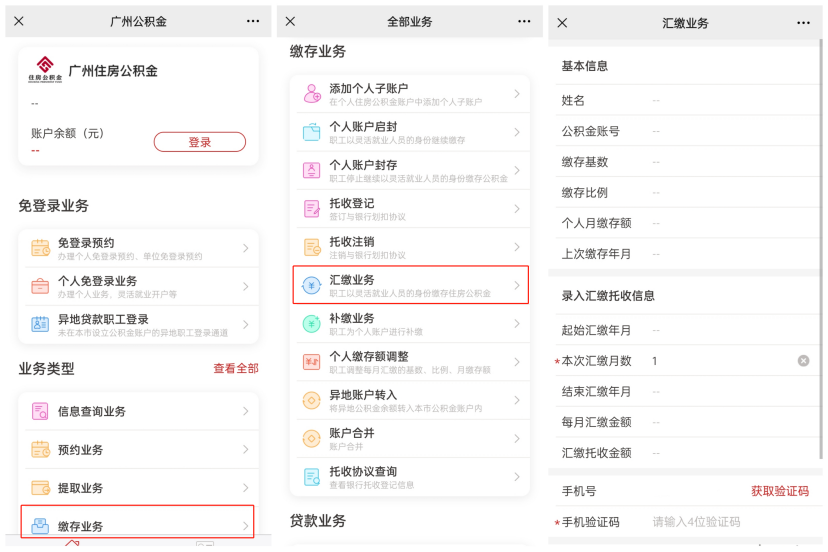Tap the 异地贷款职工登录 ID card icon
The height and width of the screenshot is (552, 828).
(40, 324)
